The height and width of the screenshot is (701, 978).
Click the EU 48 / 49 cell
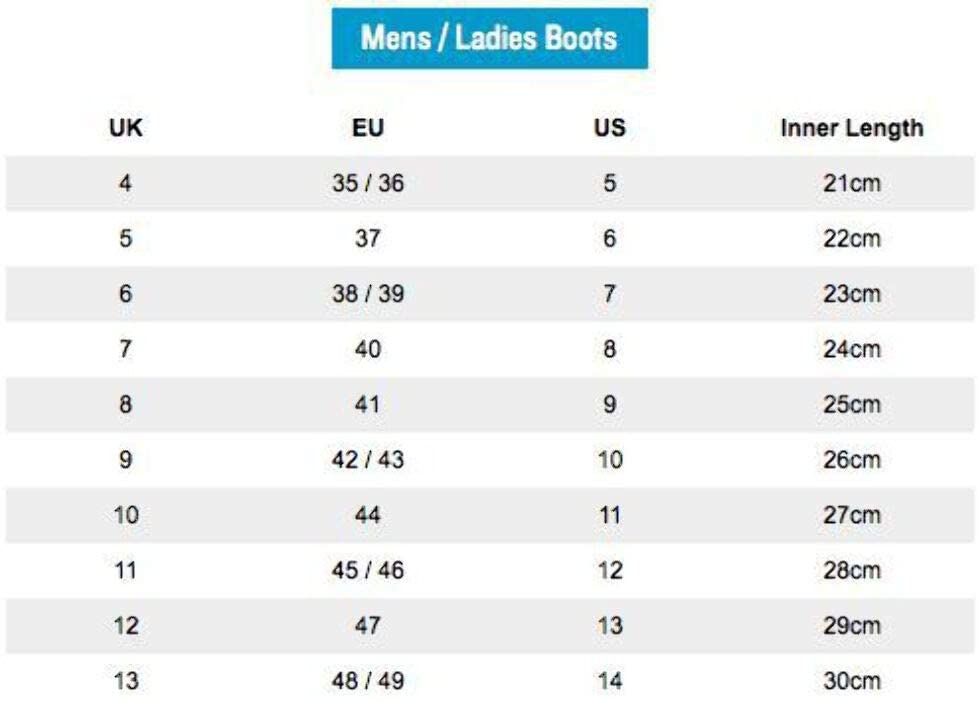point(368,681)
